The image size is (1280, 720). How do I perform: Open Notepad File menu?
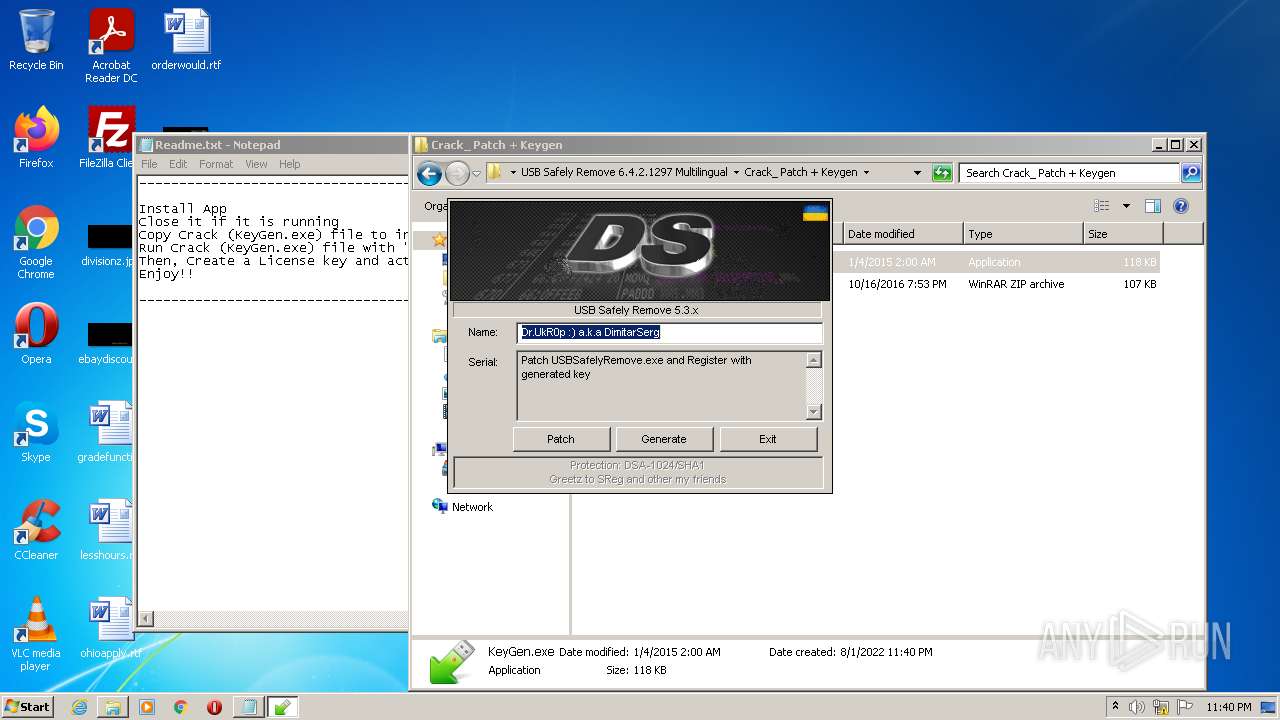(x=149, y=164)
